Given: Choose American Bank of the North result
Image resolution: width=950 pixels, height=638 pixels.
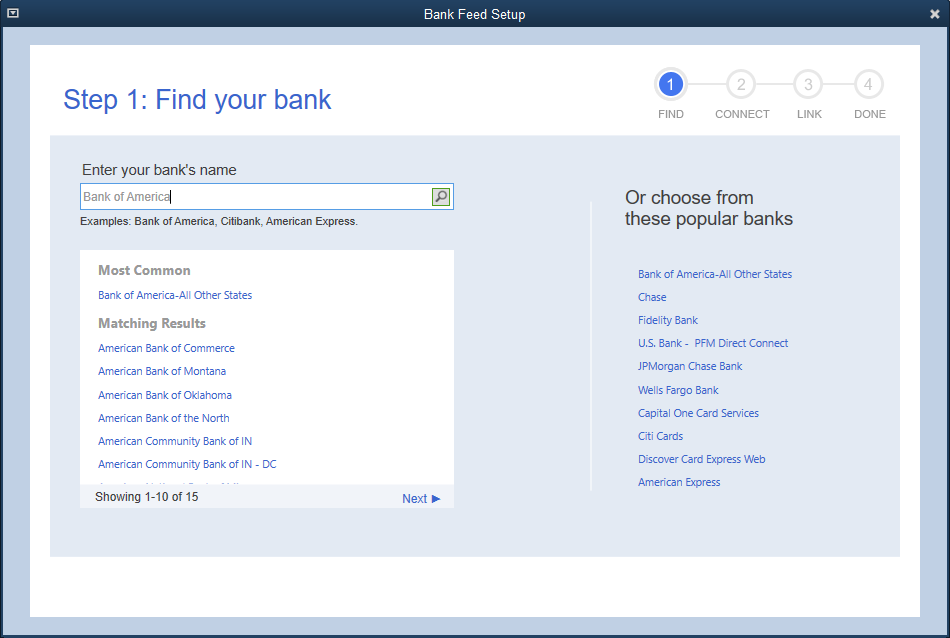Looking at the screenshot, I should point(164,418).
